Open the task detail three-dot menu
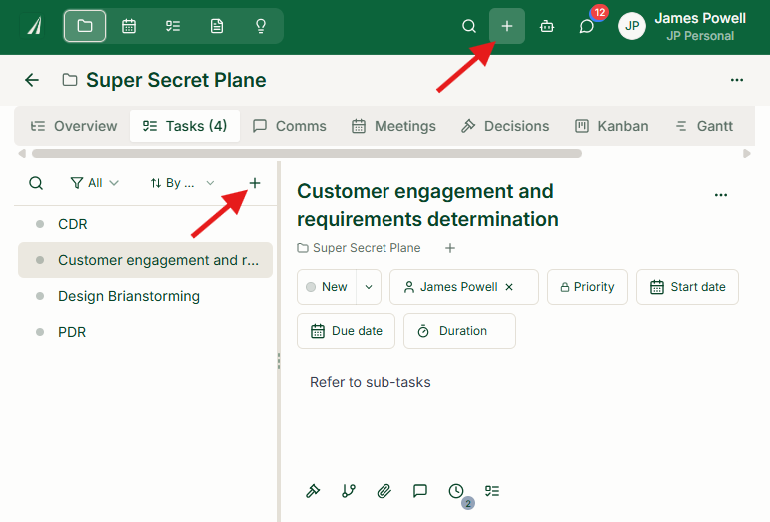The height and width of the screenshot is (522, 770). [x=720, y=195]
